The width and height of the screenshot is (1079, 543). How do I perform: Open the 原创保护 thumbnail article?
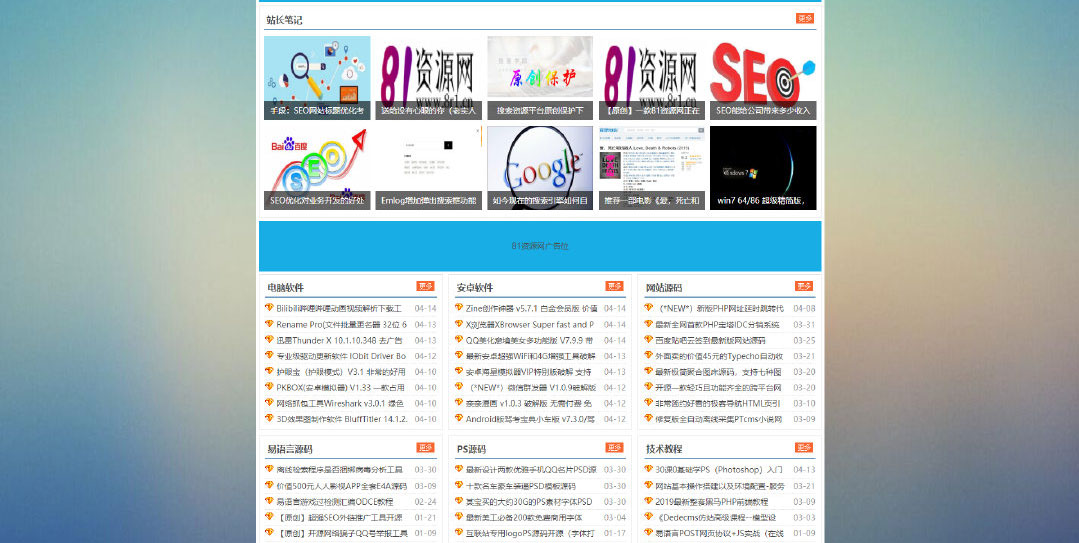point(540,78)
